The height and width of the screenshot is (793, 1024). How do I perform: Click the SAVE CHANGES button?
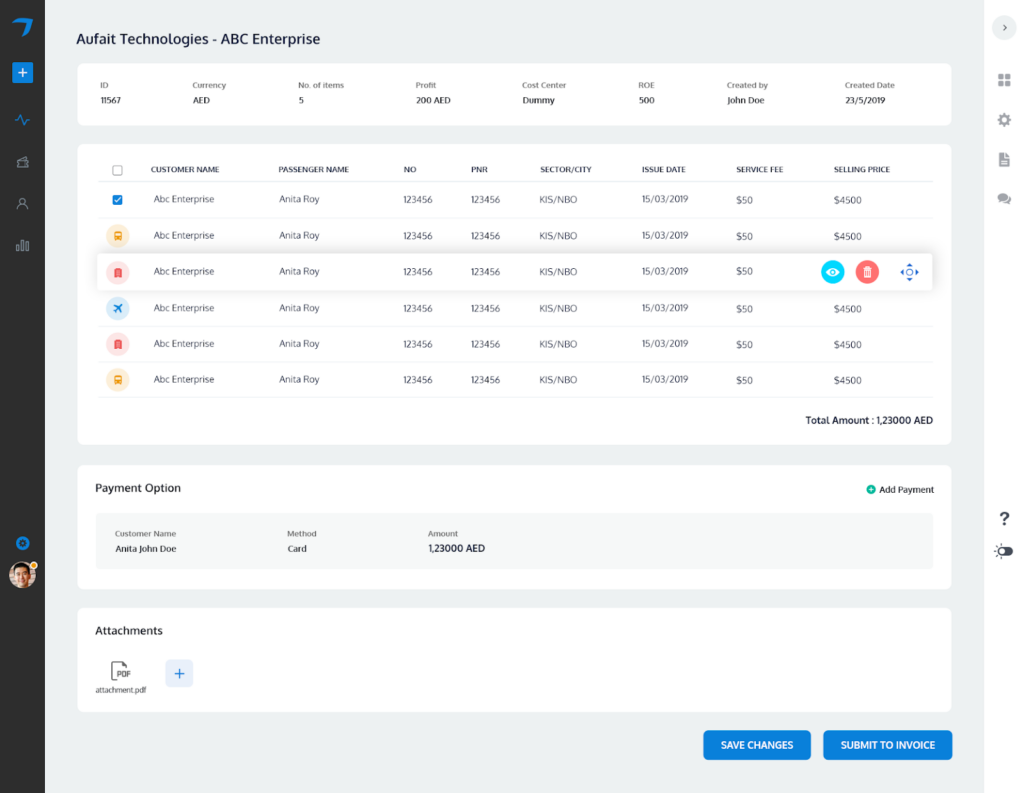[756, 745]
